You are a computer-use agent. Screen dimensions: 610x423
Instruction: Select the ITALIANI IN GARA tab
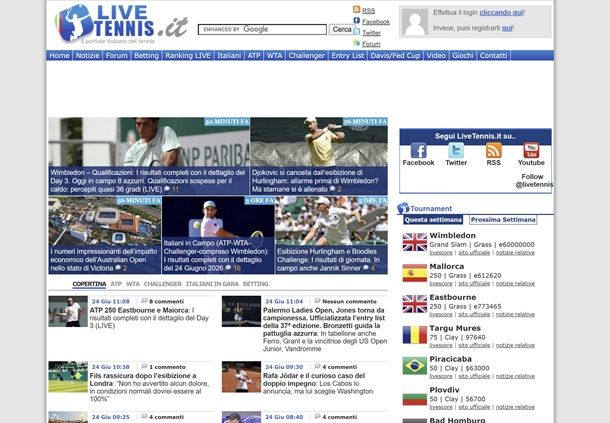click(x=212, y=284)
